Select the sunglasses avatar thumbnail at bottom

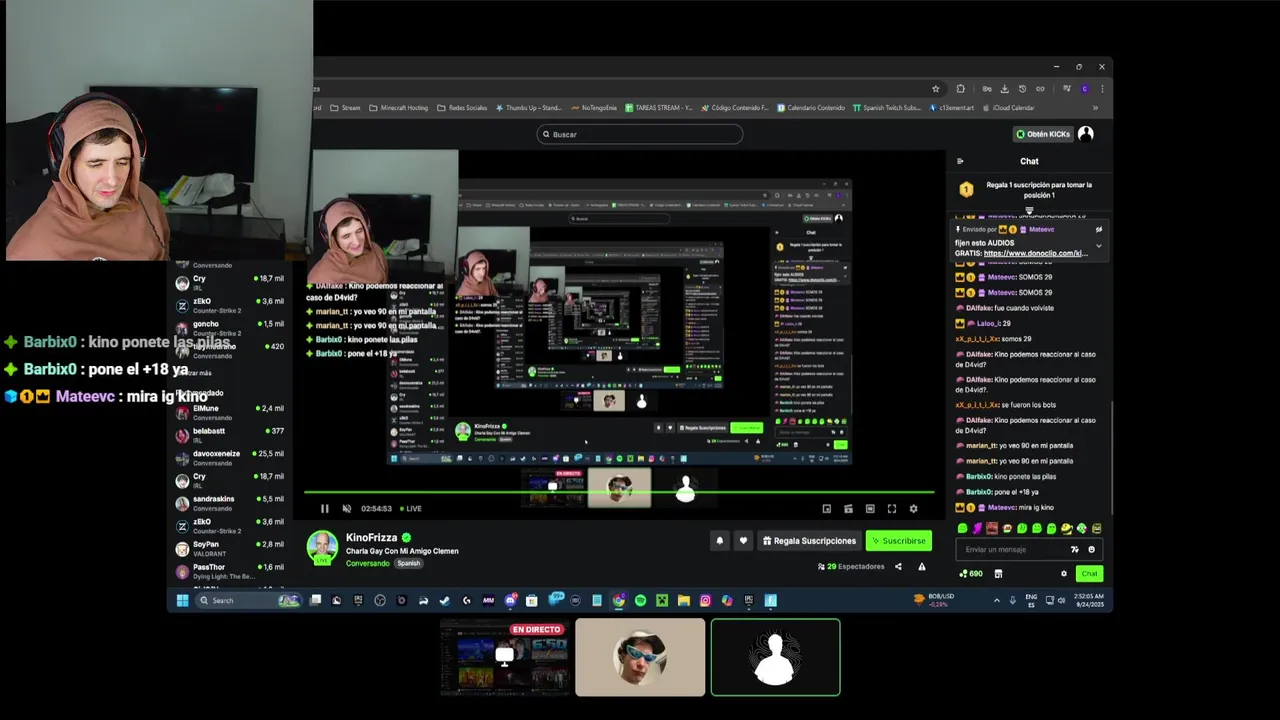640,657
